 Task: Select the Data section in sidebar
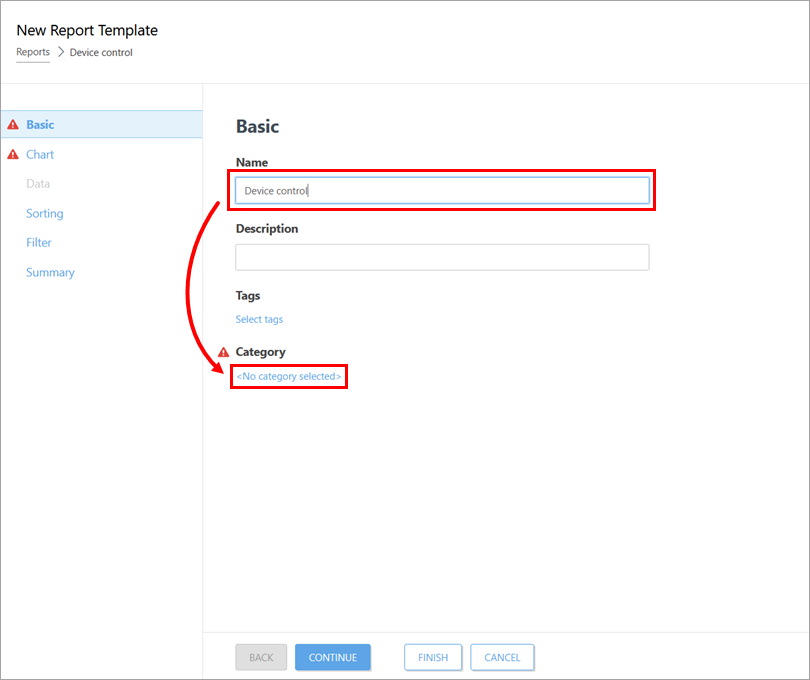point(38,184)
